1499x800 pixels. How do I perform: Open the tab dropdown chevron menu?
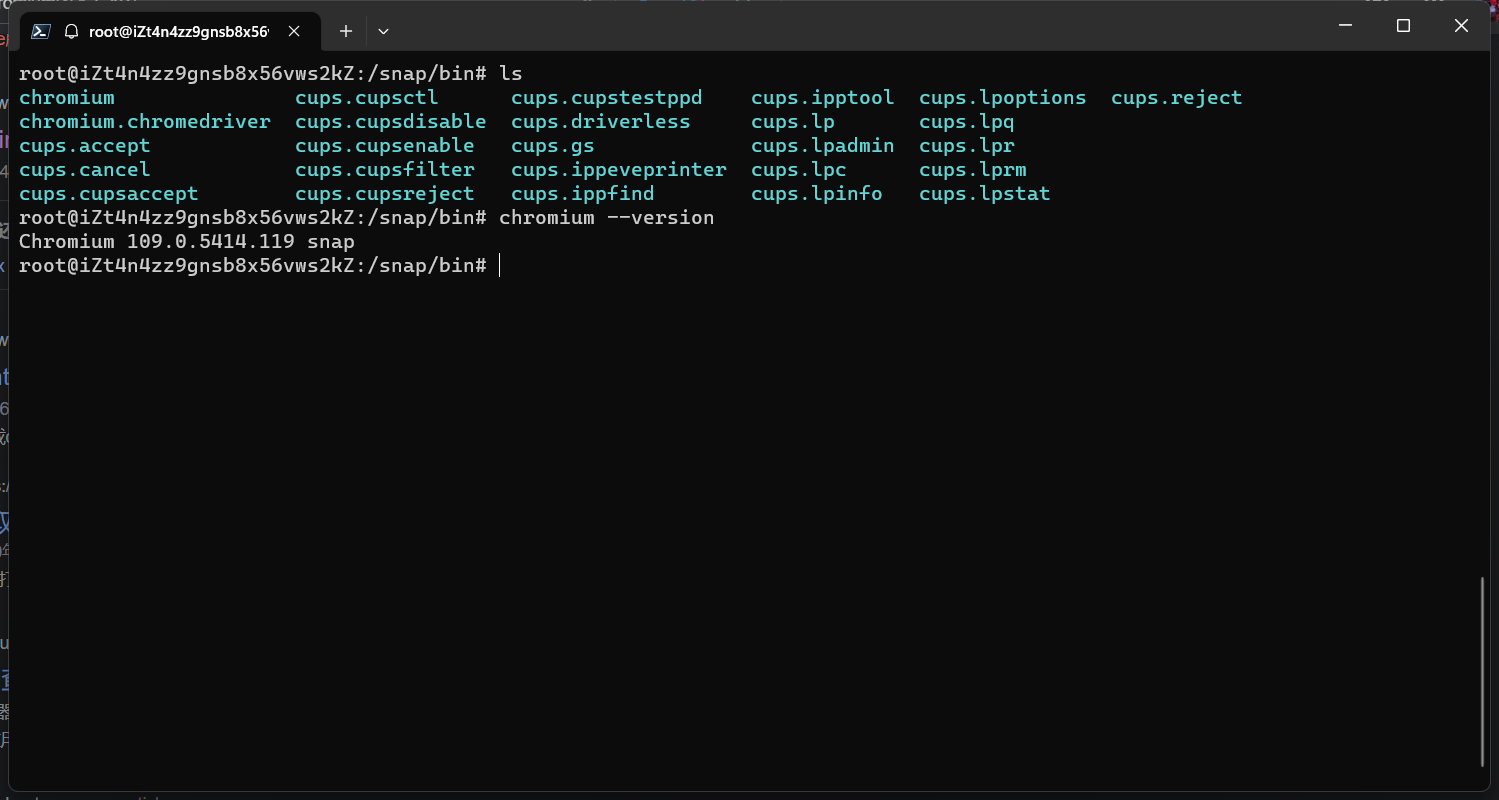(383, 31)
